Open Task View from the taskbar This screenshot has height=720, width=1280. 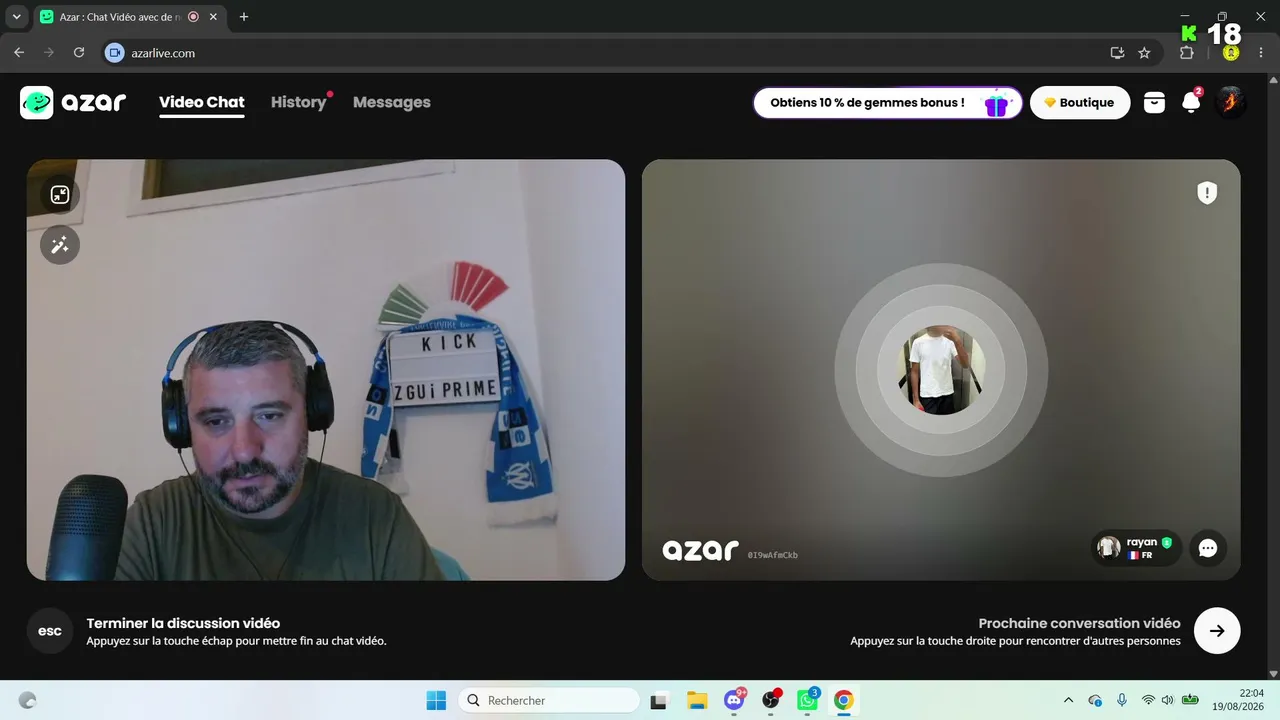click(658, 701)
